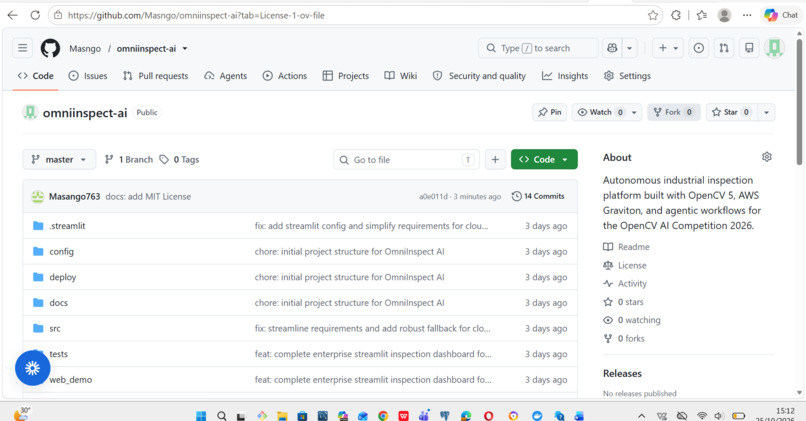Open Windows Start menu
Viewport: 806px width, 421px height.
tap(201, 415)
